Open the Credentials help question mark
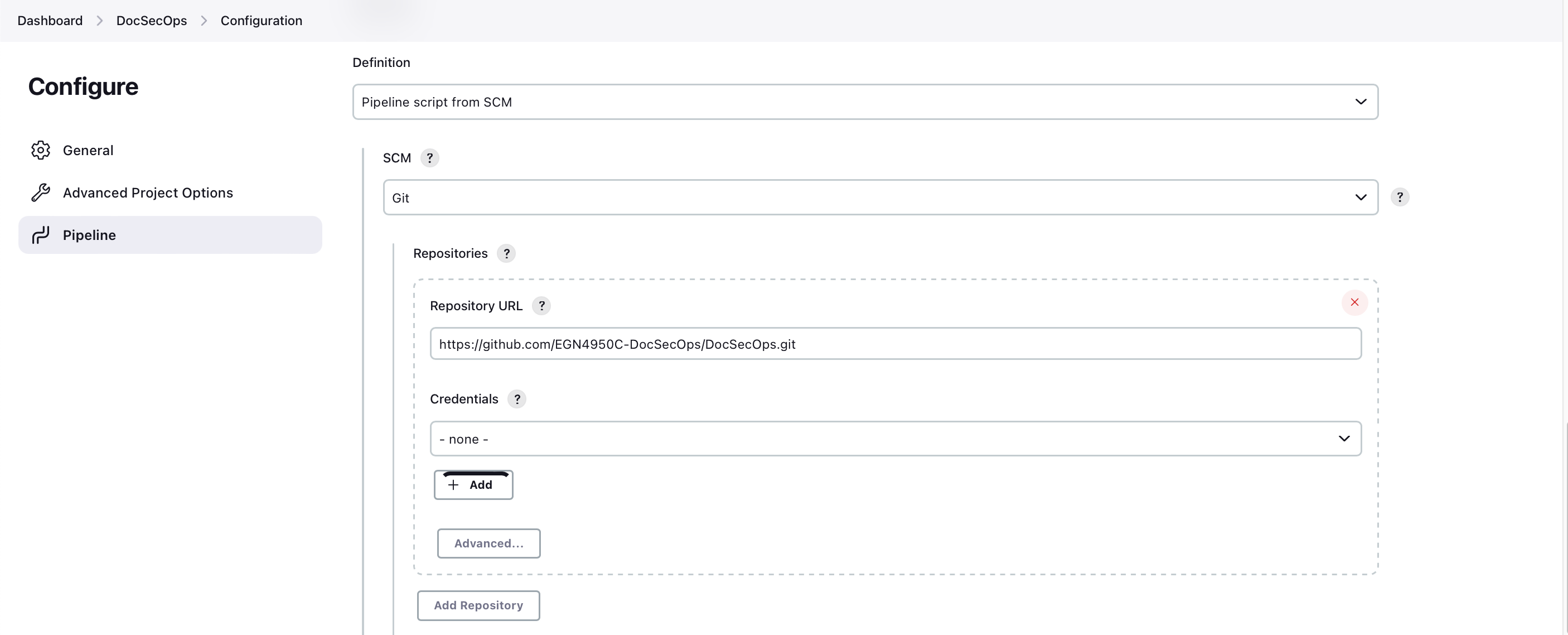Image resolution: width=1568 pixels, height=635 pixels. [x=517, y=398]
